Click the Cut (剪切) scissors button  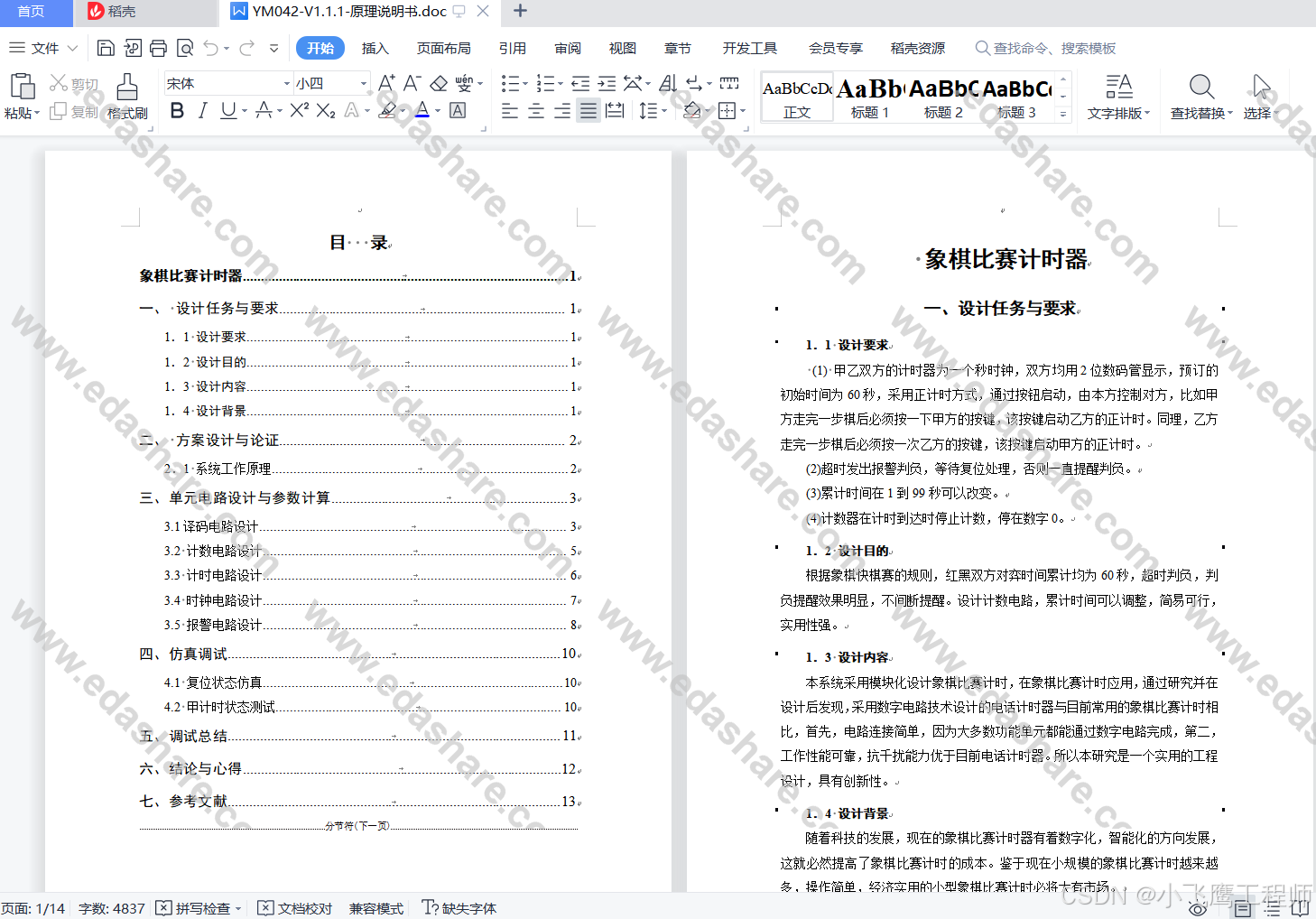[x=73, y=84]
